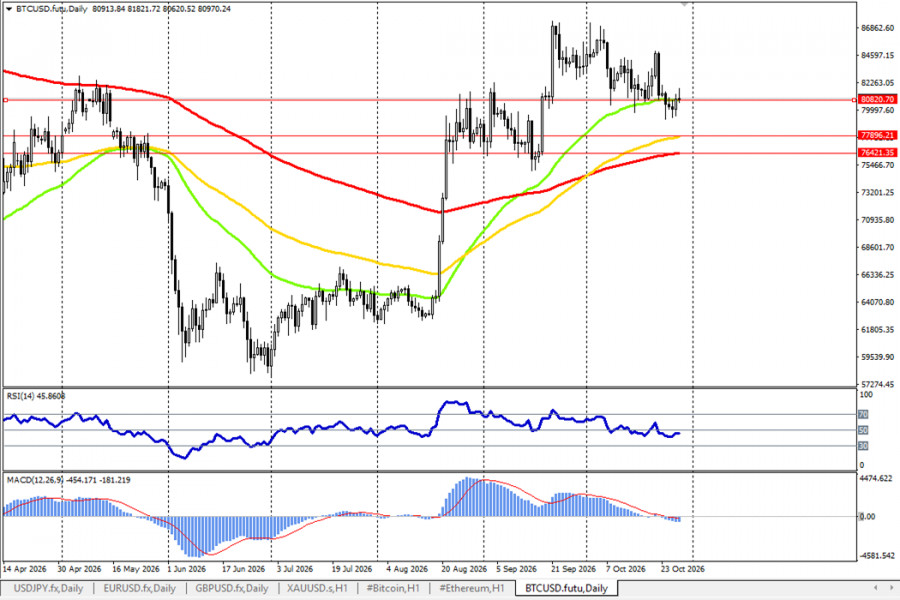
Task: Click the 23 Oct 2026 date label
Action: tap(682, 569)
